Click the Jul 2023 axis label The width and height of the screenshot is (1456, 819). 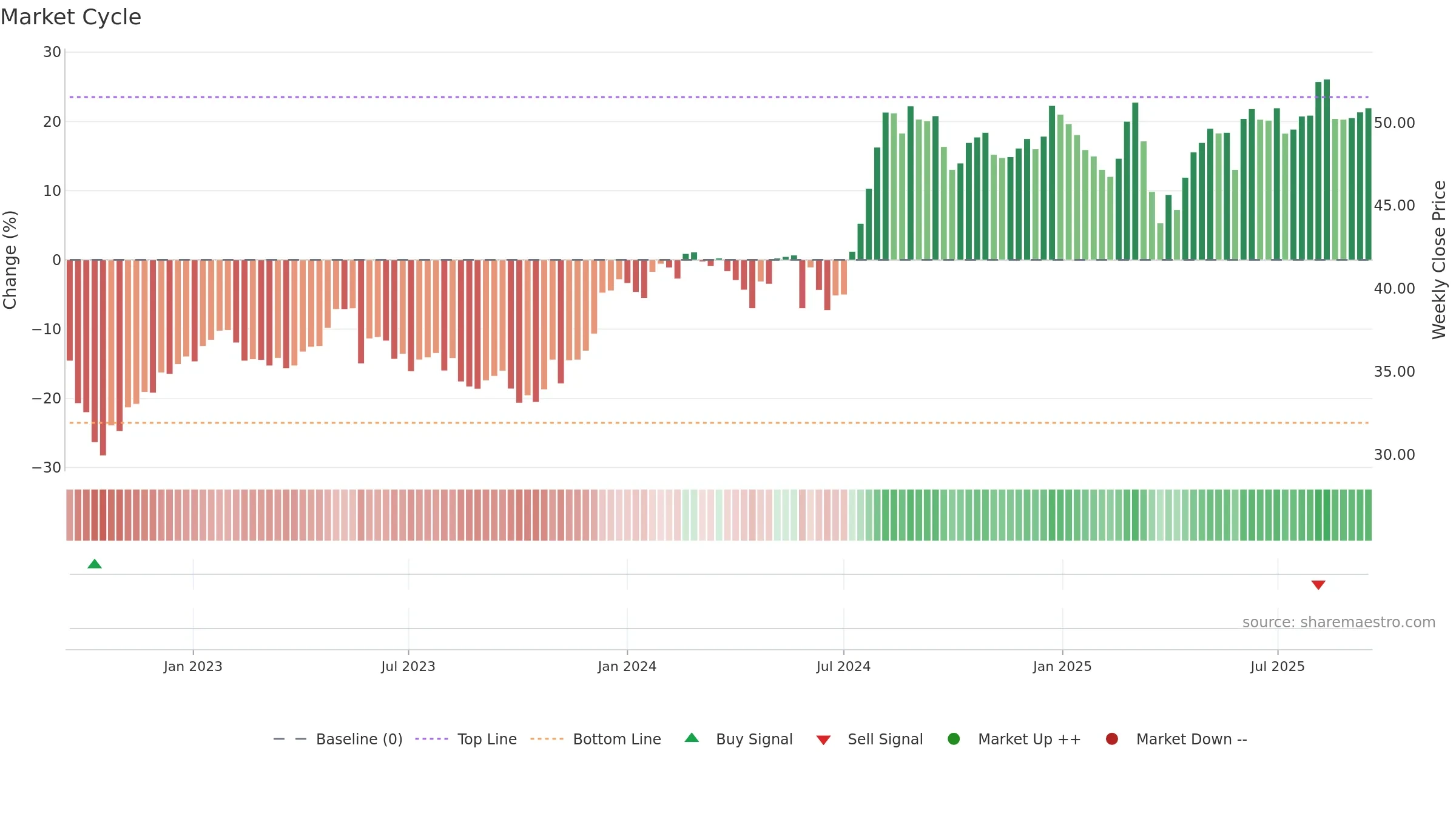point(408,667)
